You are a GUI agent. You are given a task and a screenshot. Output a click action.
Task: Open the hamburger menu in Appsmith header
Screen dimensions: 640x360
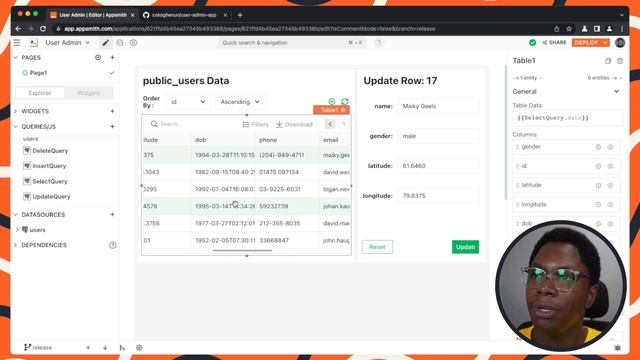[x=17, y=42]
